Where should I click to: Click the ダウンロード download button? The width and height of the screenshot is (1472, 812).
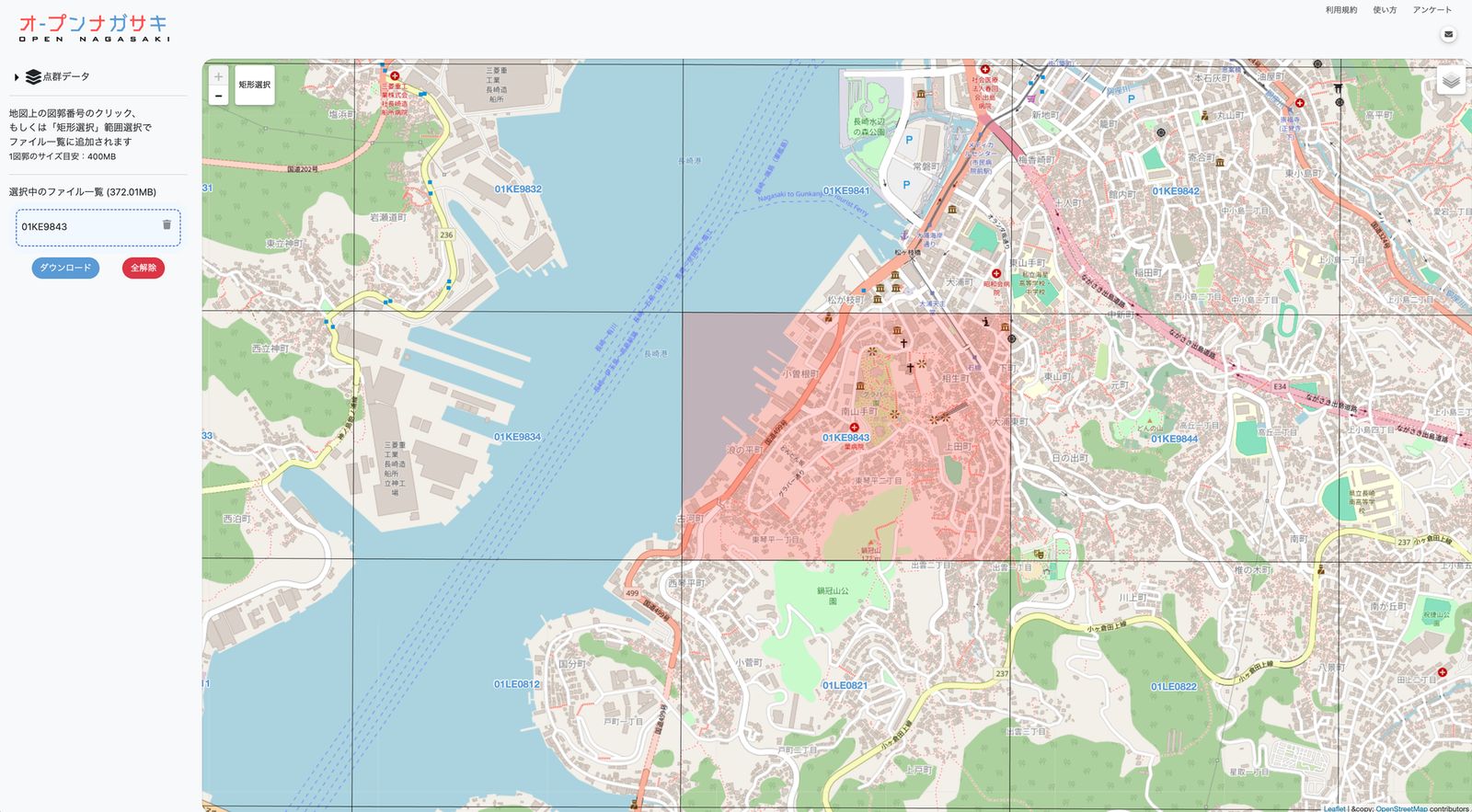[65, 268]
